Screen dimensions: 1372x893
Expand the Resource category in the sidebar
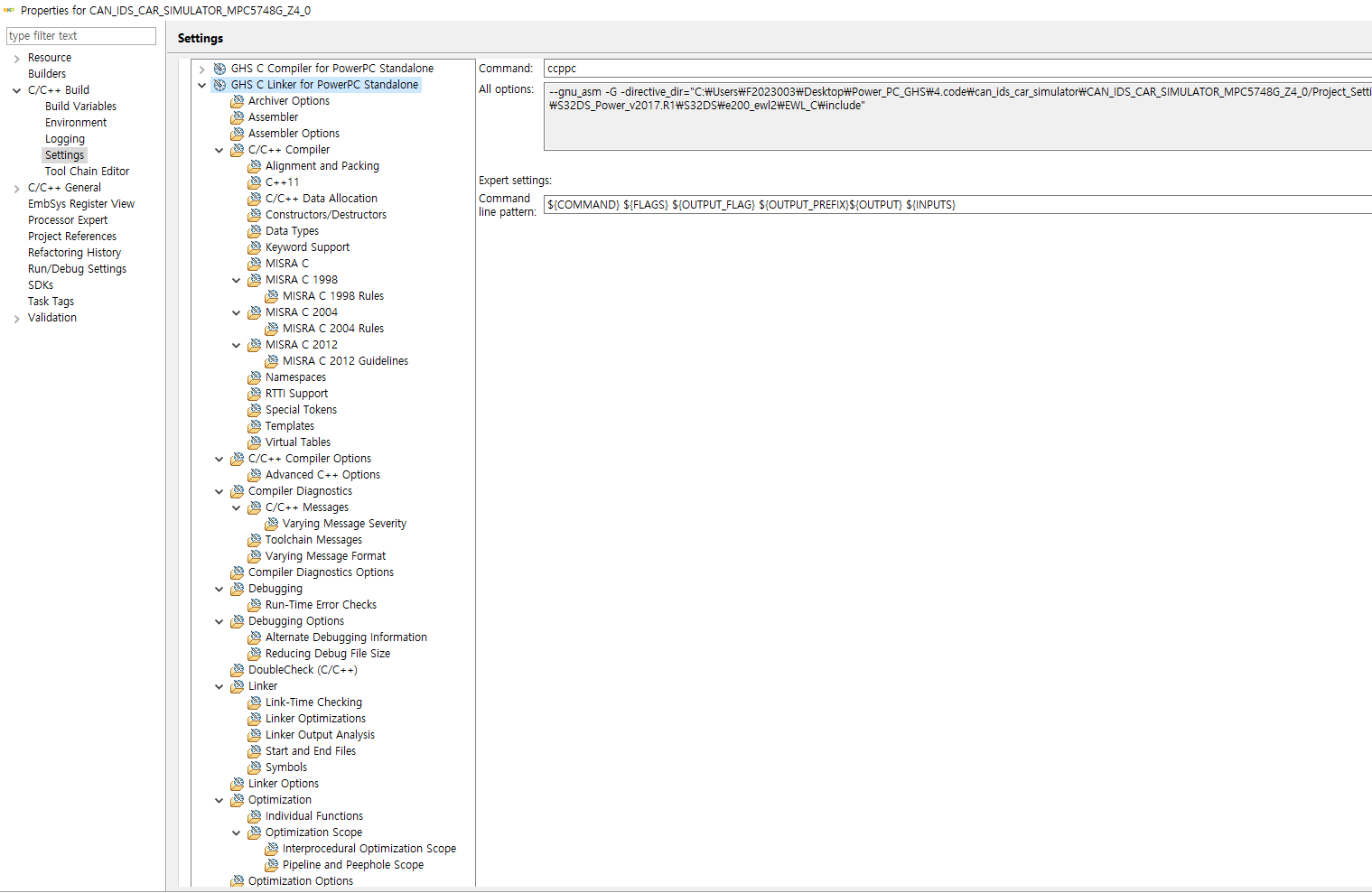point(16,57)
